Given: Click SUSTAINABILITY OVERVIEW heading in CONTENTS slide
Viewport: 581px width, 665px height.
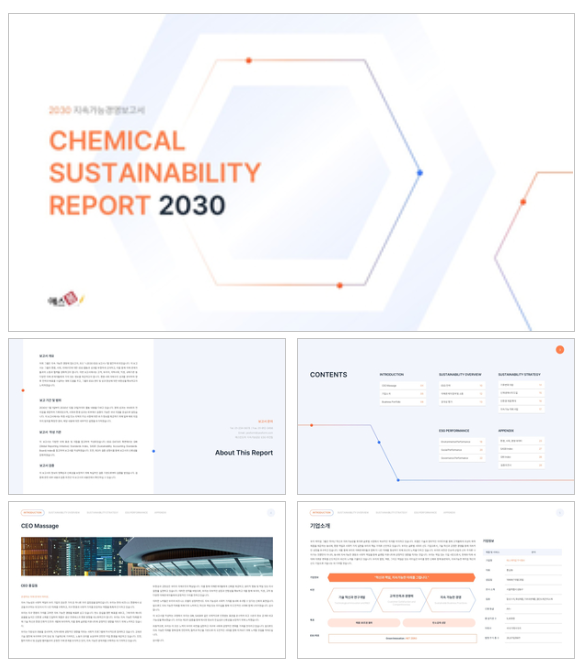Looking at the screenshot, I should (x=460, y=374).
